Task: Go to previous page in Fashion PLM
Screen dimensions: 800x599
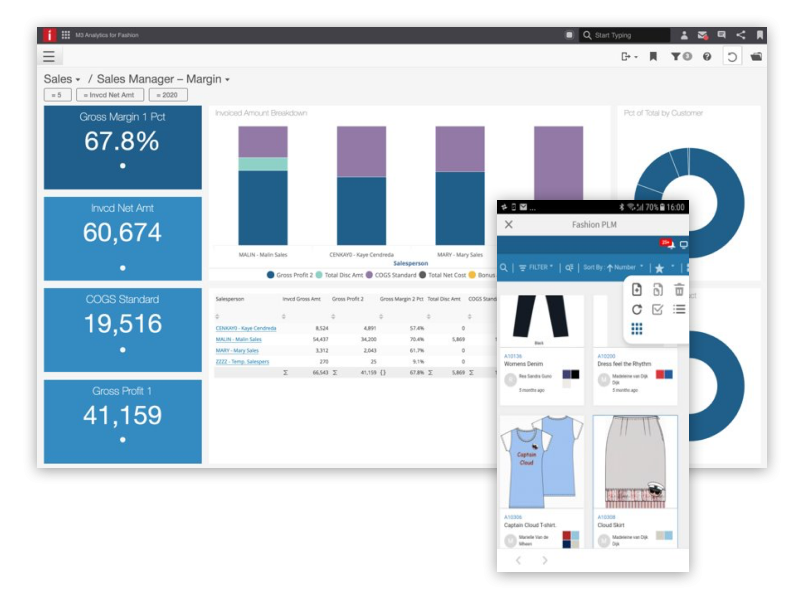Action: click(x=518, y=560)
